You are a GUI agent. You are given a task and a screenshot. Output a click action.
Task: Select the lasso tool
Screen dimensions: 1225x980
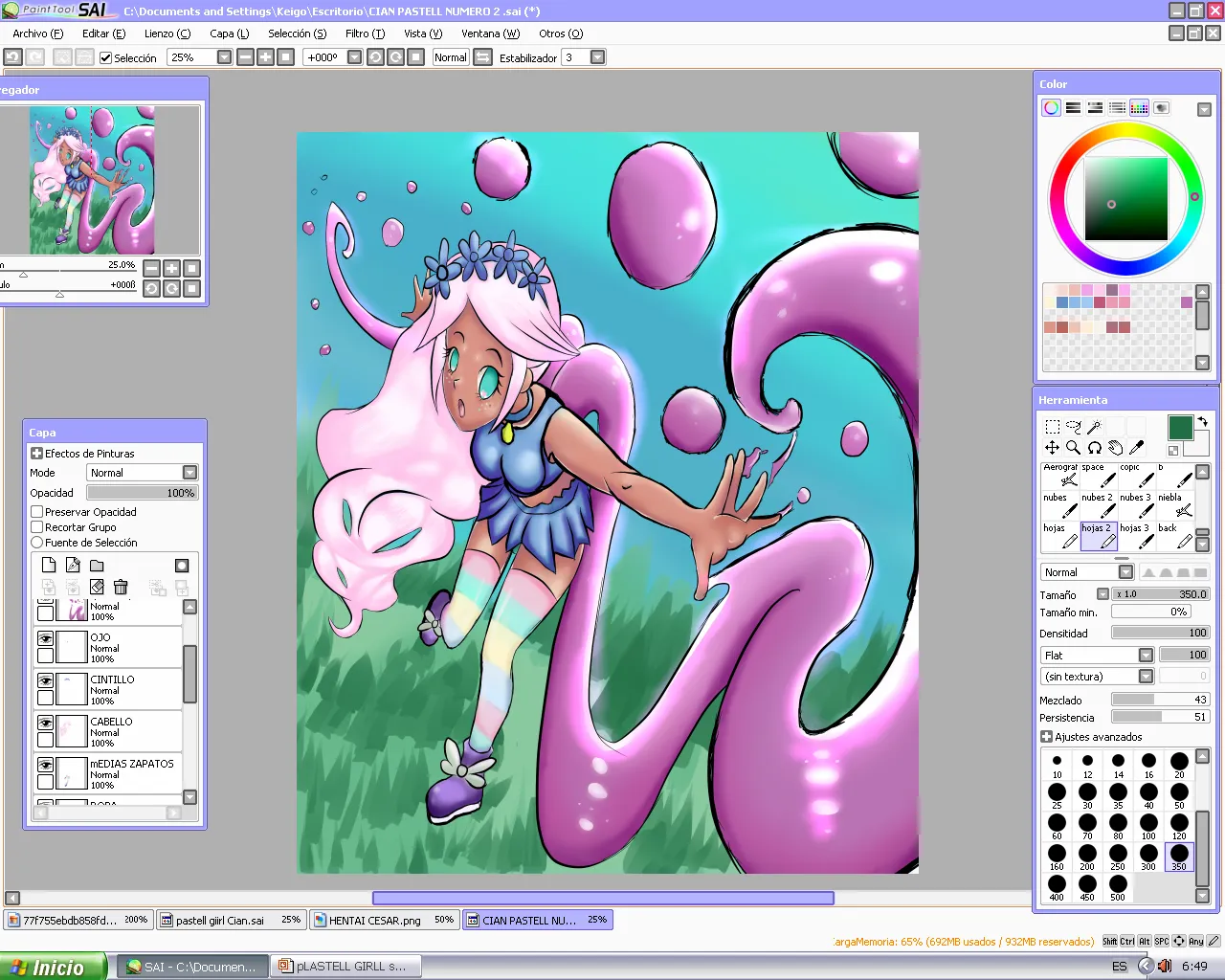pyautogui.click(x=1073, y=427)
